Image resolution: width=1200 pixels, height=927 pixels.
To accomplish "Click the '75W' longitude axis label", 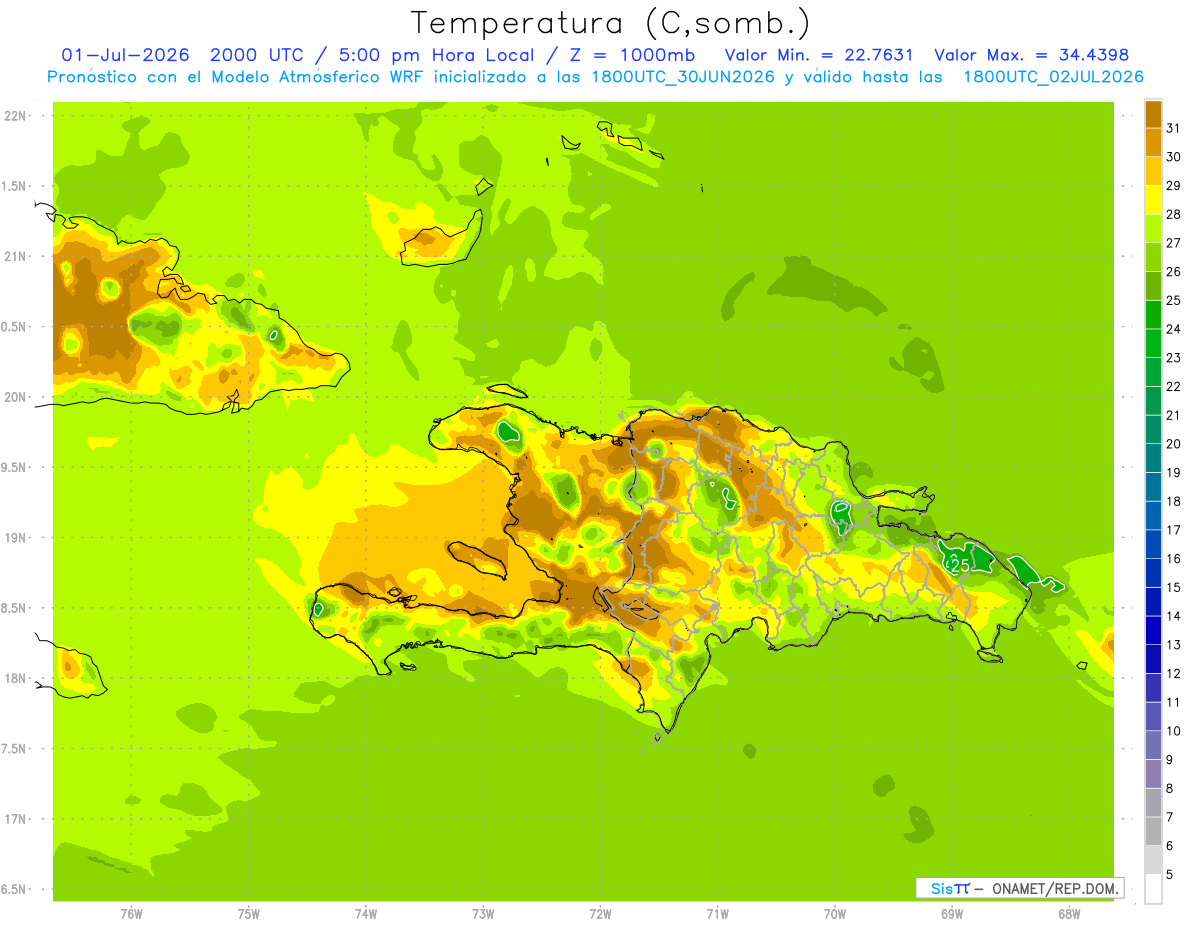I will click(248, 914).
